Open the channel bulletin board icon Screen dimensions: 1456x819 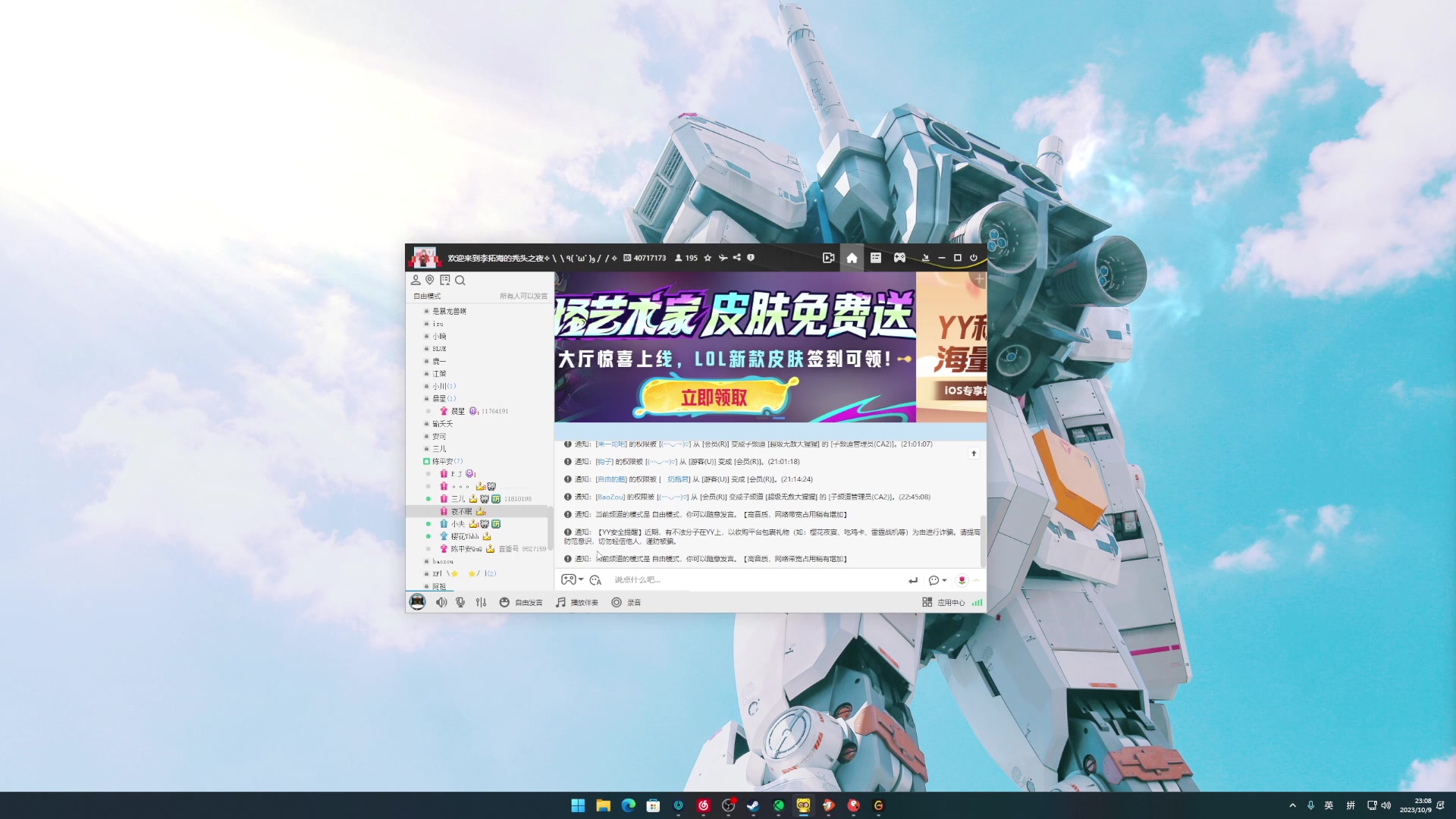tap(445, 280)
